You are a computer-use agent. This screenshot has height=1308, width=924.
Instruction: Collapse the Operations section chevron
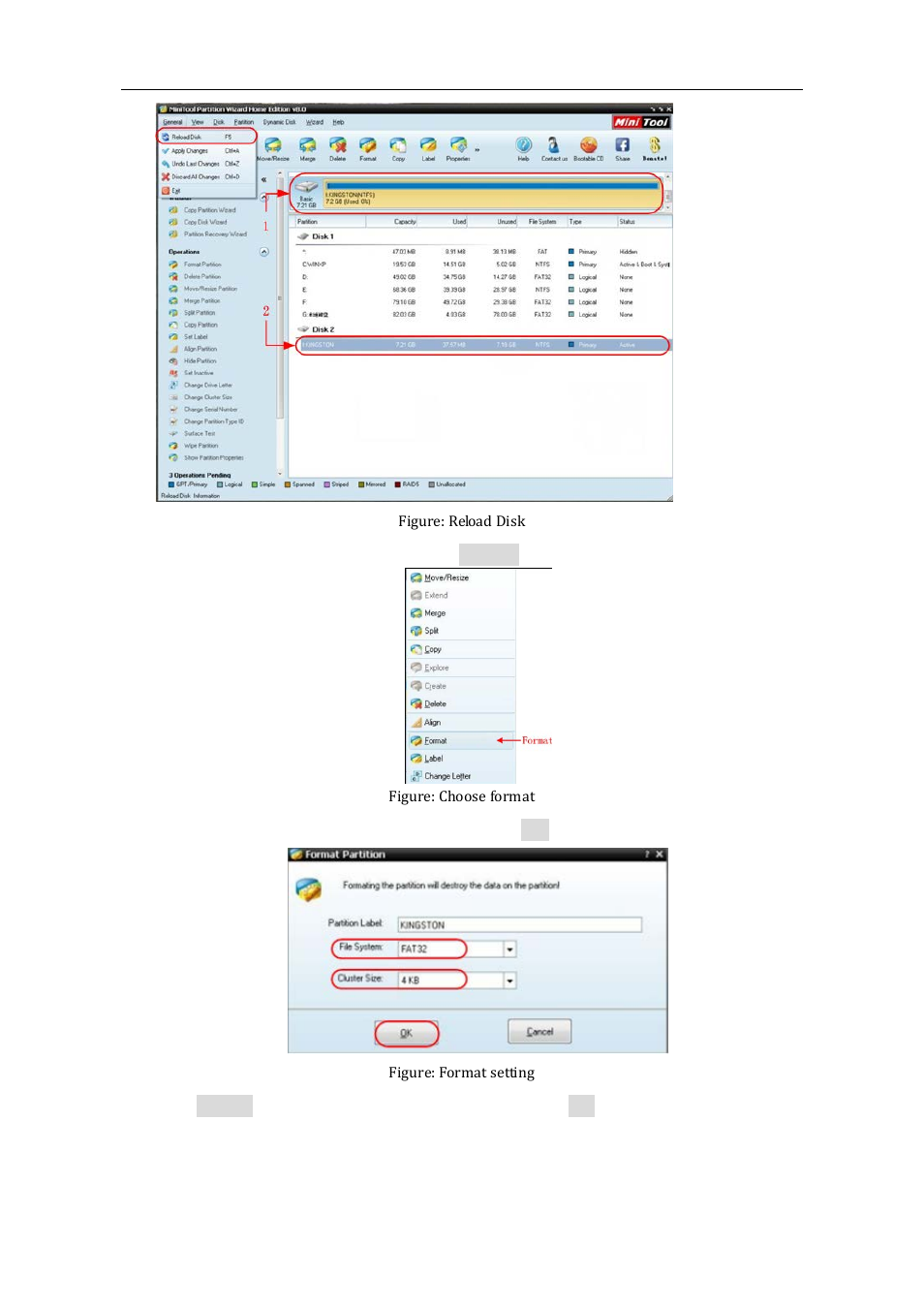point(264,252)
